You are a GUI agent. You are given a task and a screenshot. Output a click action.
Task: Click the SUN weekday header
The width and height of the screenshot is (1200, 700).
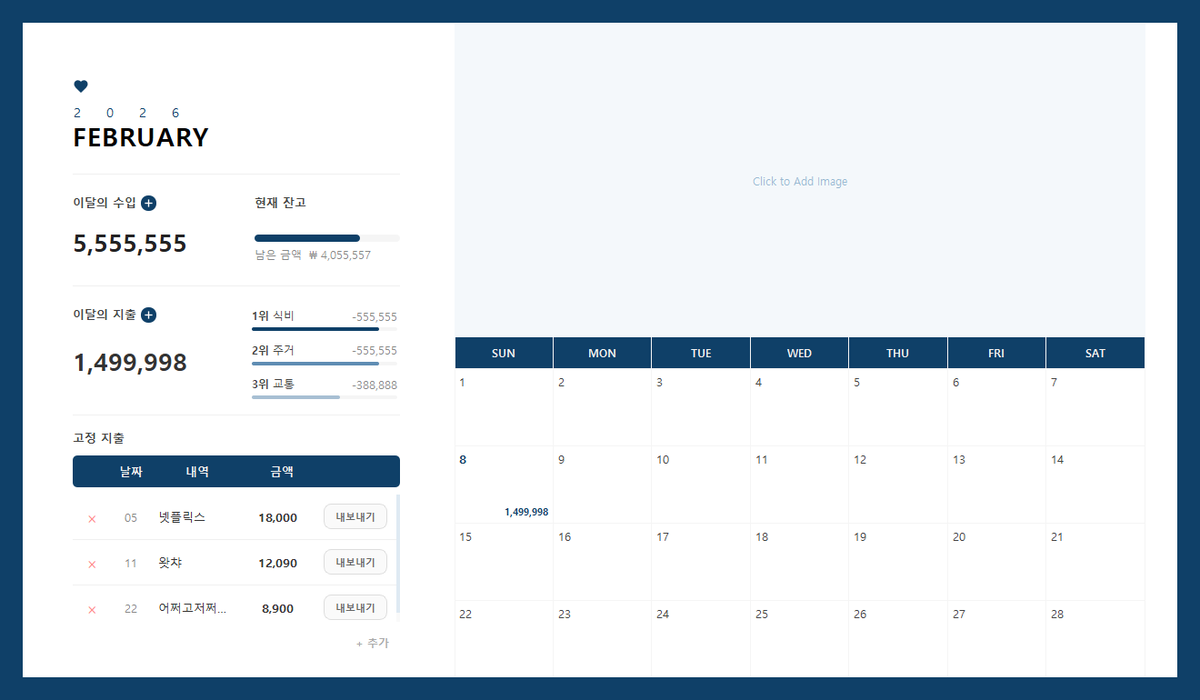point(504,353)
